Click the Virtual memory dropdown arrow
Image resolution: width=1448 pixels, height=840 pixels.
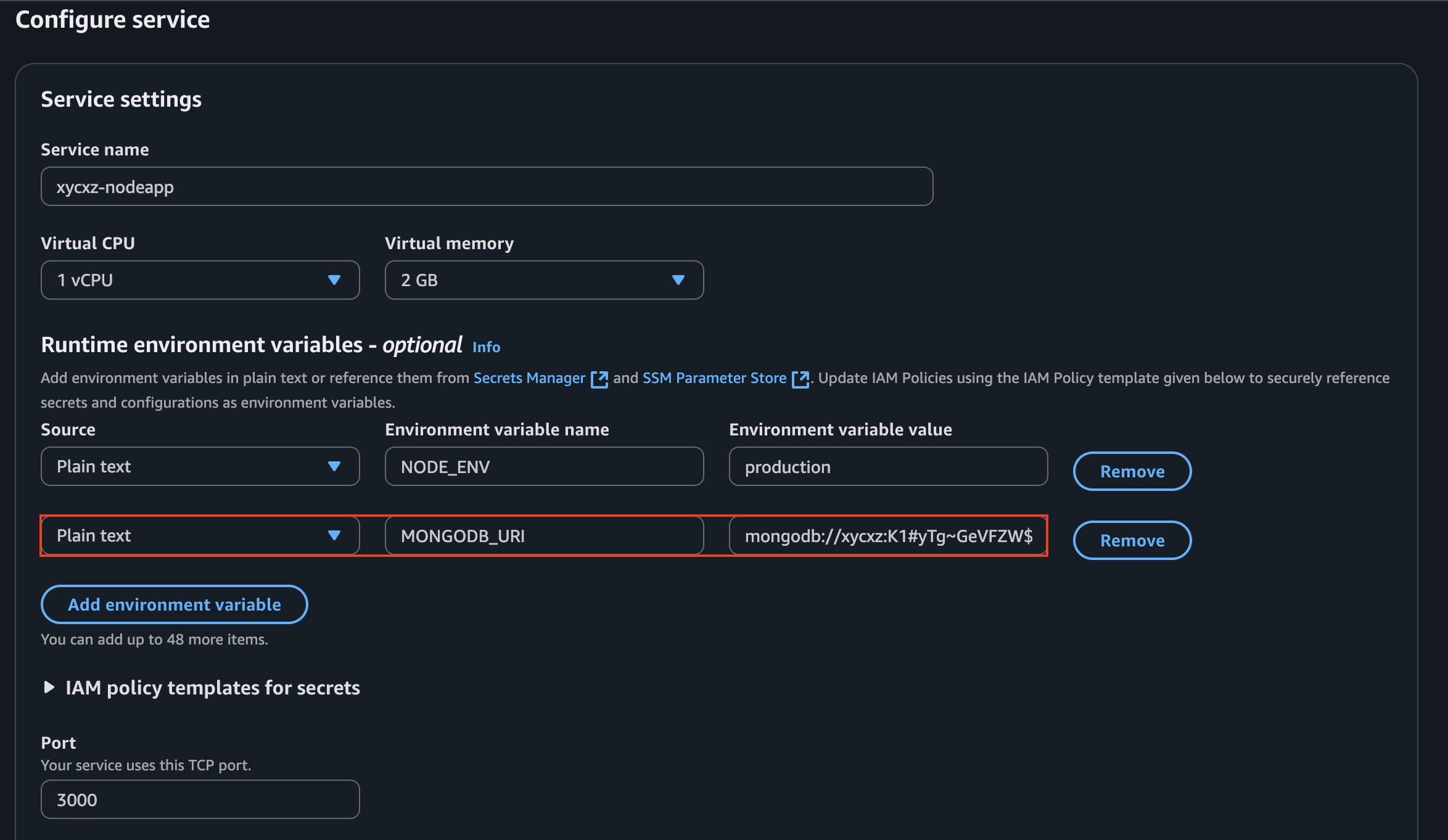point(678,280)
